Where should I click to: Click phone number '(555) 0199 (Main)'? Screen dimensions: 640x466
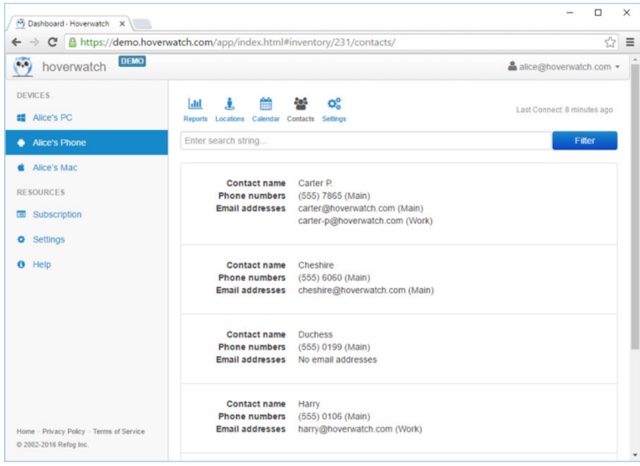(334, 347)
